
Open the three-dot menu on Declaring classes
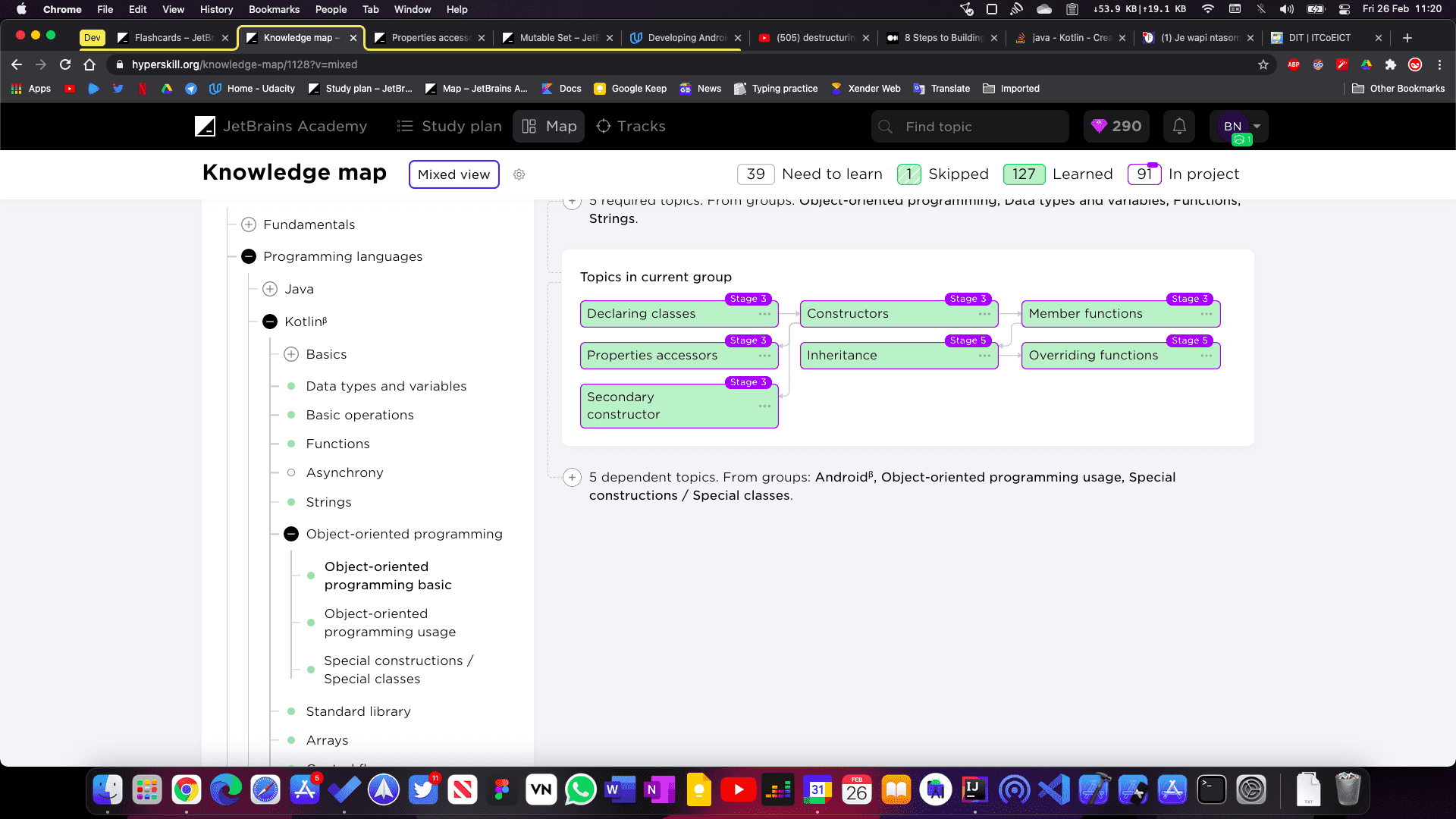pos(764,314)
